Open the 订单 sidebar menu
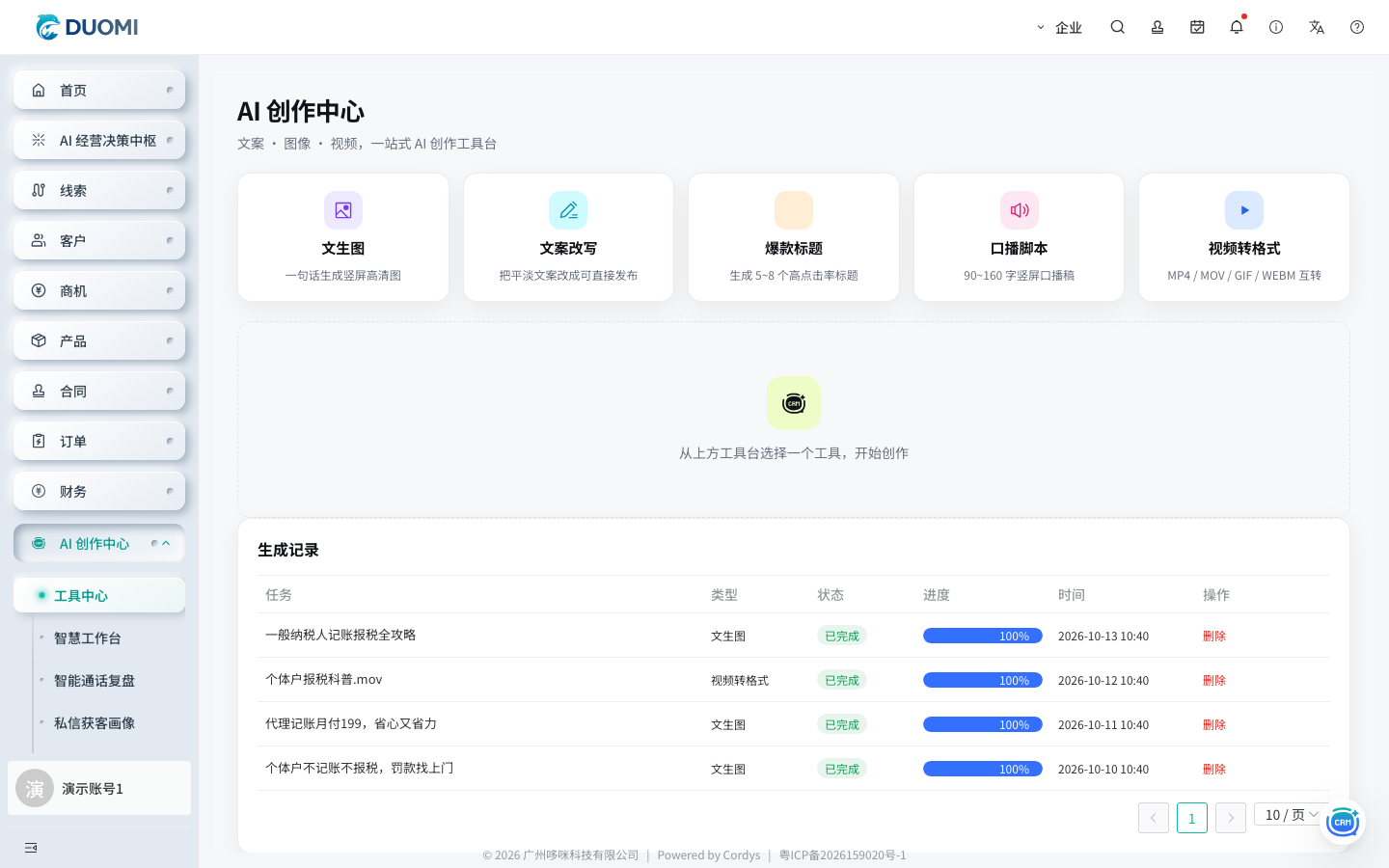This screenshot has width=1389, height=868. (x=99, y=441)
